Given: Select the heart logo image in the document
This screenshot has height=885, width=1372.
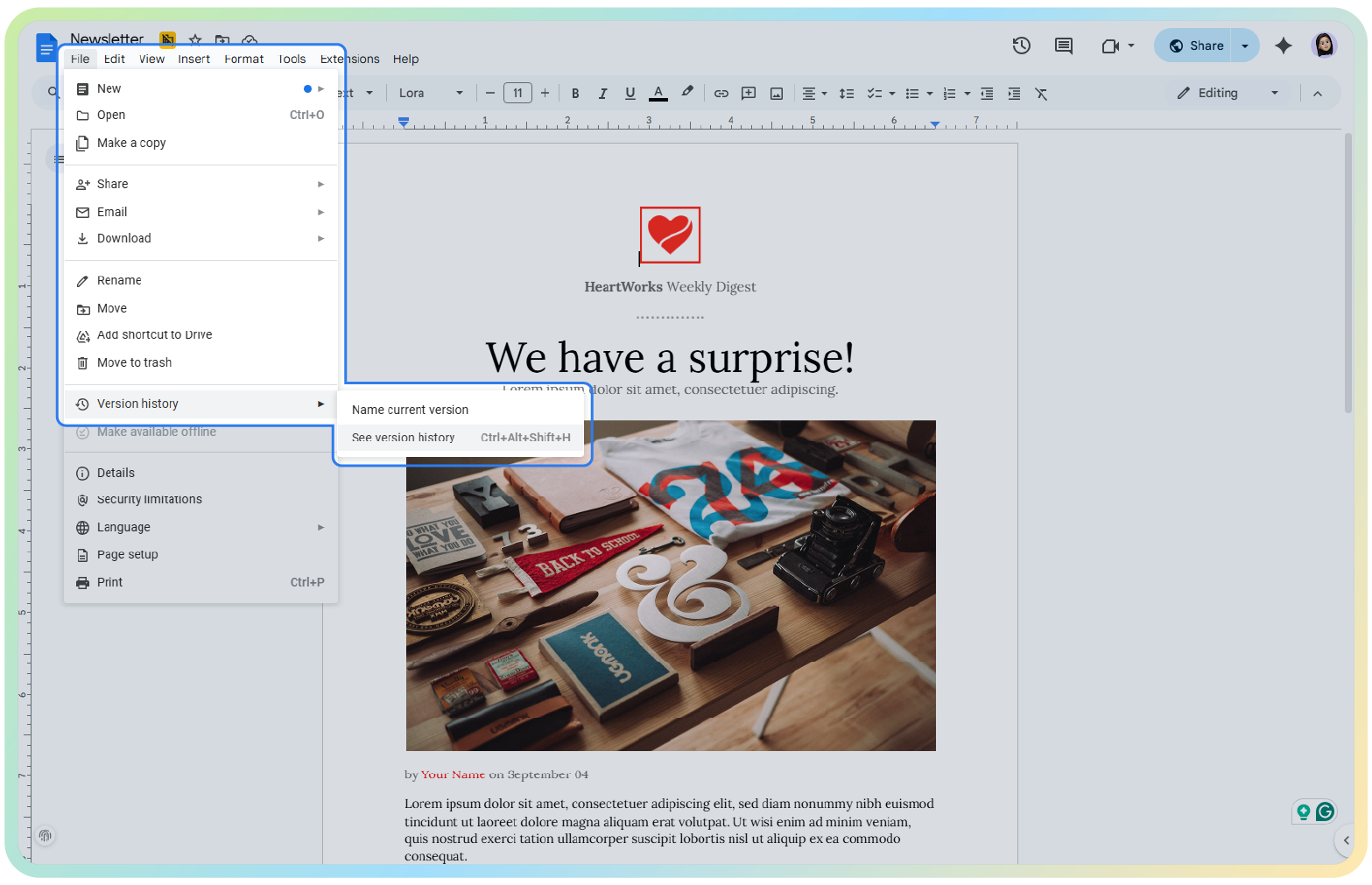Looking at the screenshot, I should point(670,235).
